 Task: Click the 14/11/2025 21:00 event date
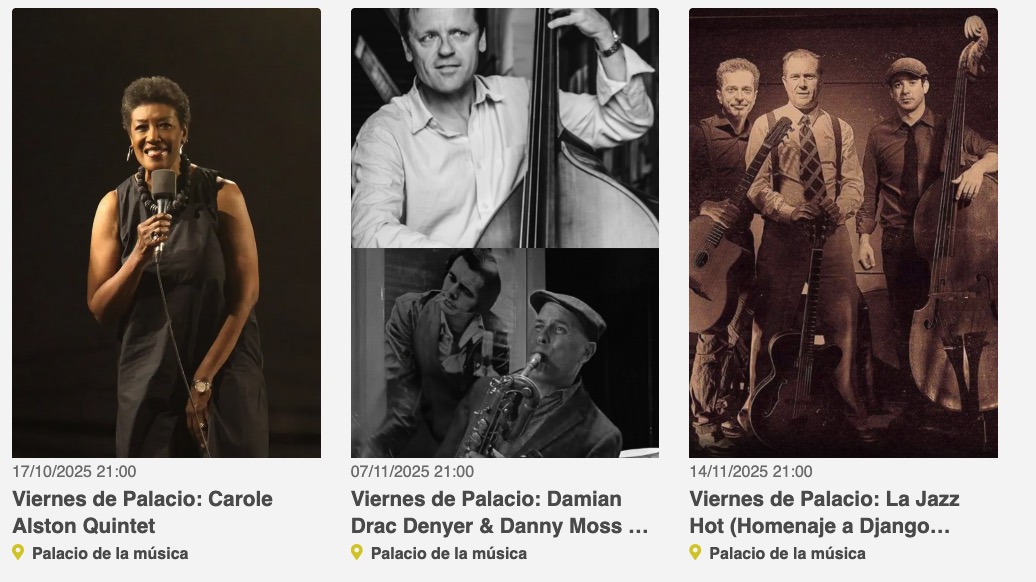click(751, 472)
